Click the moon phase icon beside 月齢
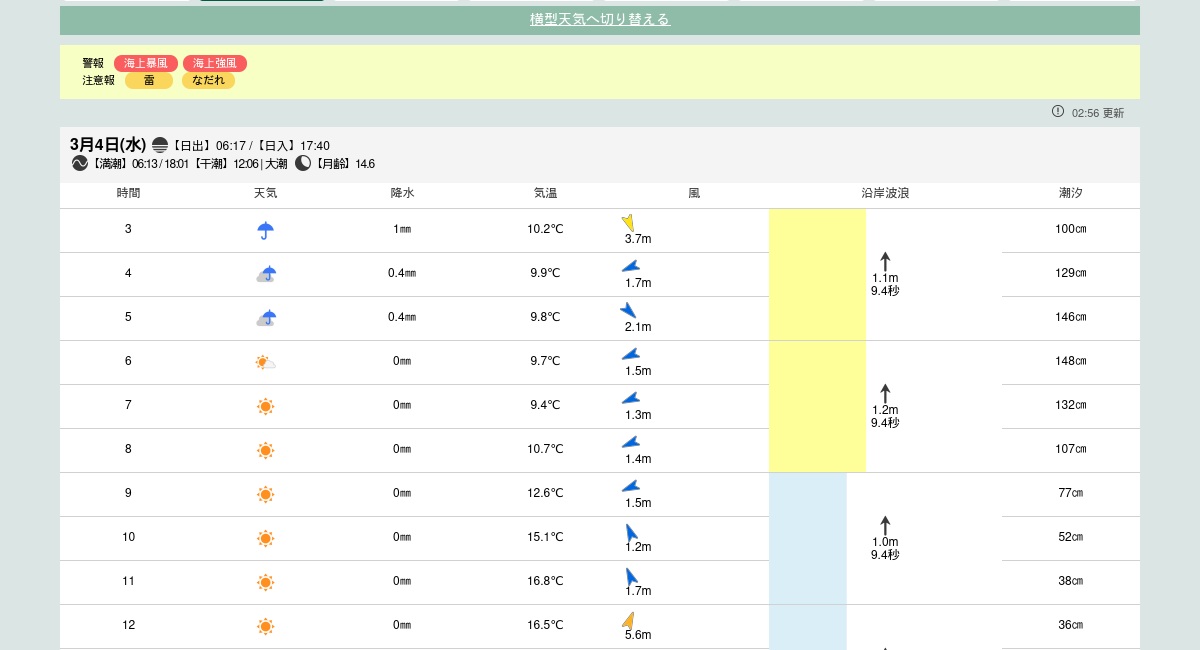 (303, 163)
